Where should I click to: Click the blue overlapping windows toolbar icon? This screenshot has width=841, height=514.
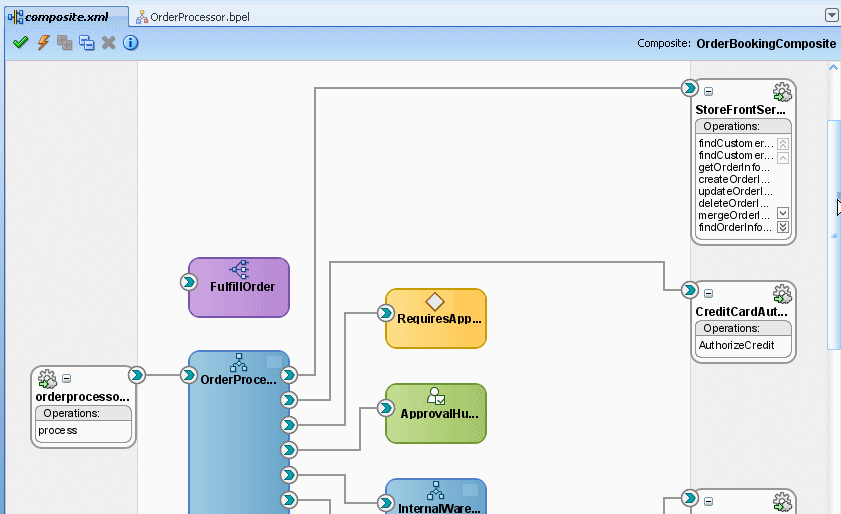(x=86, y=42)
